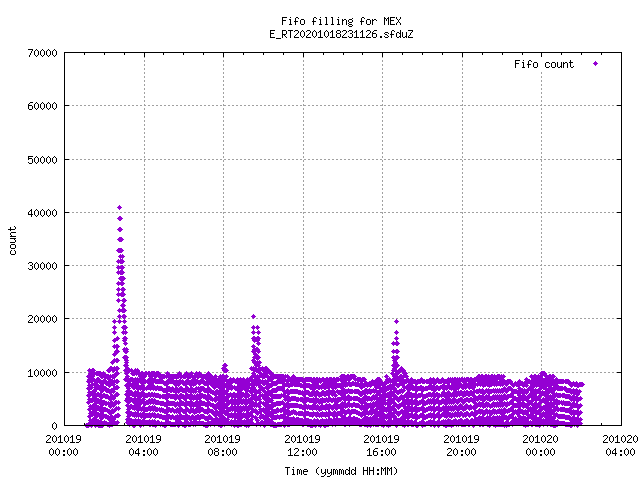640x480 pixels.
Task: Click the chart title 'Fifo filling for MEX'
Action: click(x=341, y=21)
